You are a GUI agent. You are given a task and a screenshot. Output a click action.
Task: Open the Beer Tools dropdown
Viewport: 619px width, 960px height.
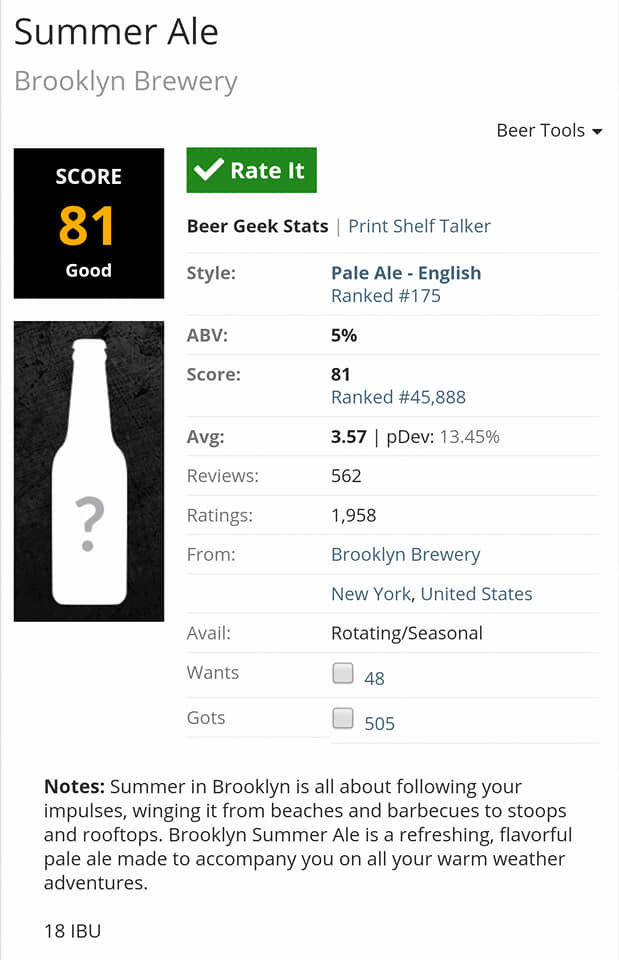[x=548, y=131]
